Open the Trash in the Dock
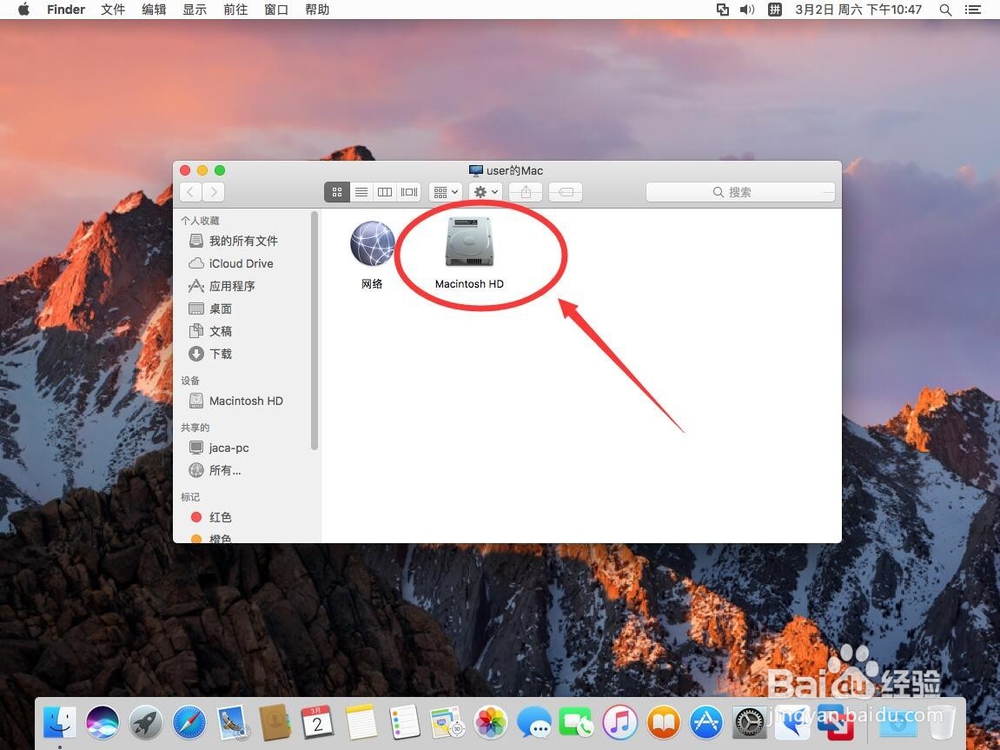Viewport: 1000px width, 750px height. click(x=942, y=723)
